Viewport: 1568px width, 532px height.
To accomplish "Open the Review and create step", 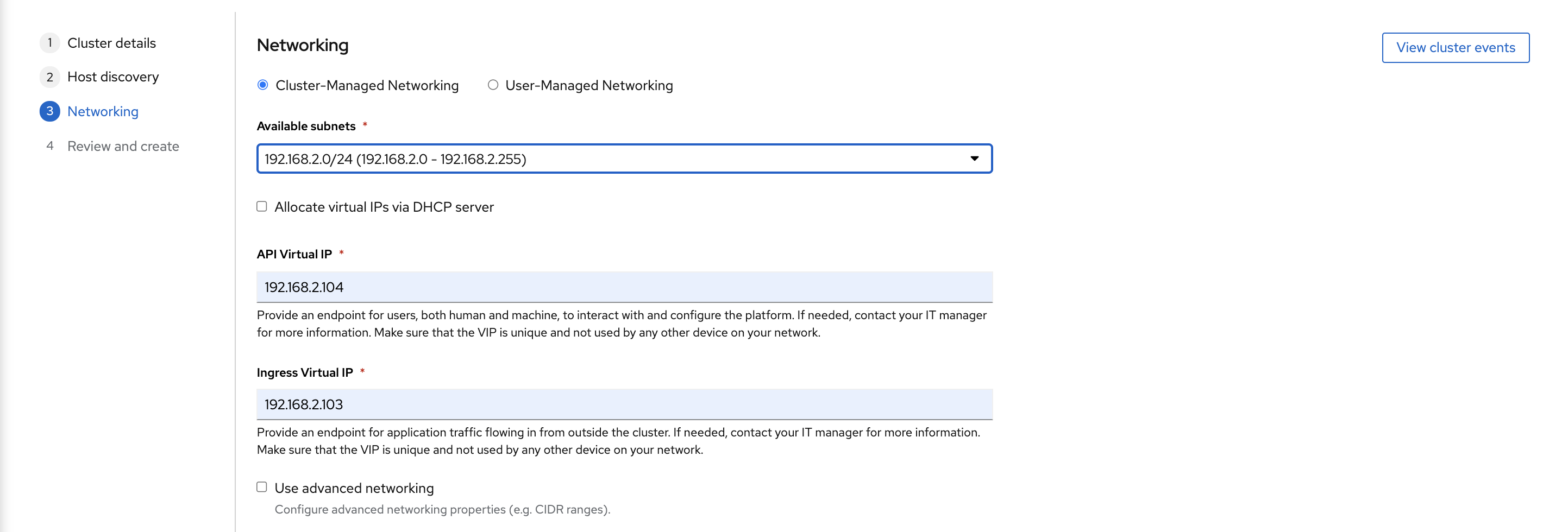I will pos(122,146).
